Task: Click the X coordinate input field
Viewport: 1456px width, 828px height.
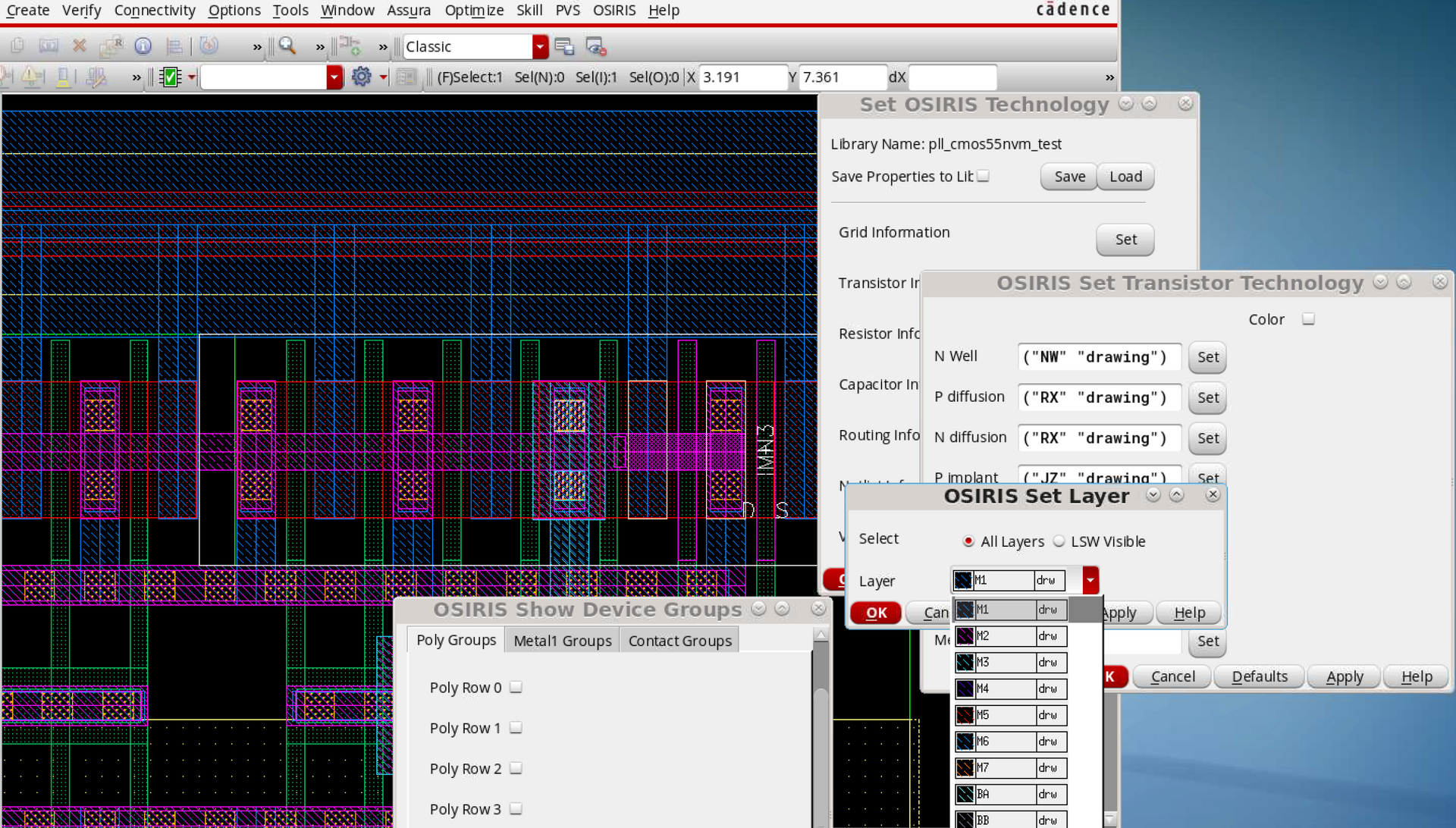Action: click(743, 77)
